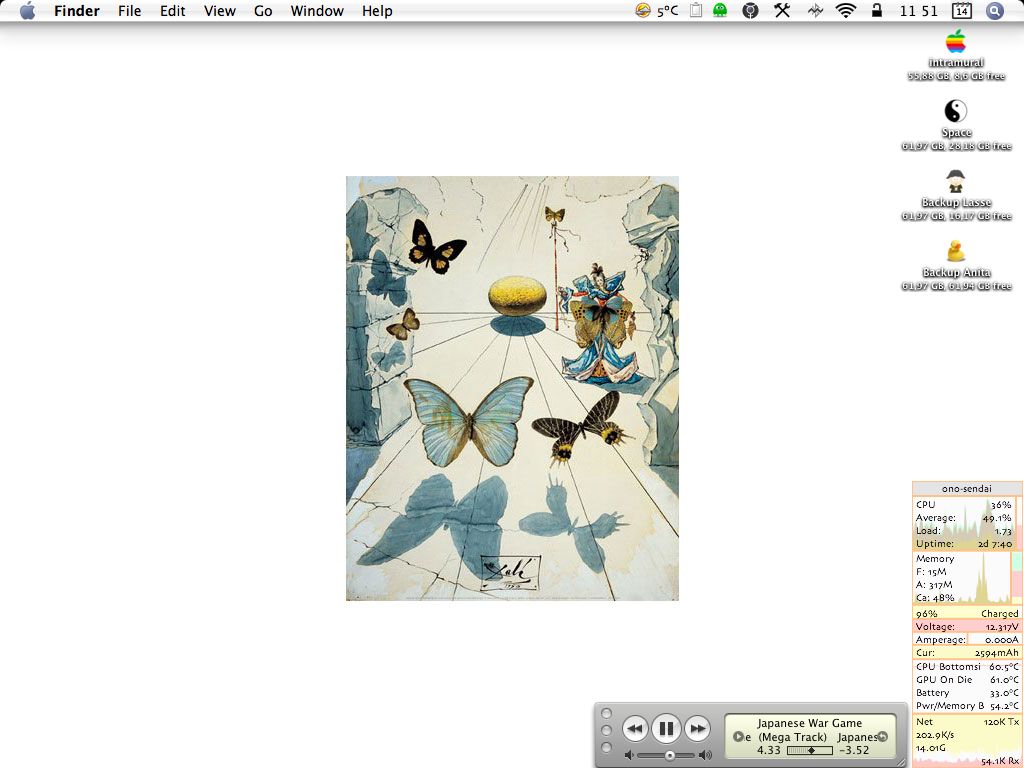Click the Japanese War Game track title
The height and width of the screenshot is (768, 1024).
(x=809, y=723)
